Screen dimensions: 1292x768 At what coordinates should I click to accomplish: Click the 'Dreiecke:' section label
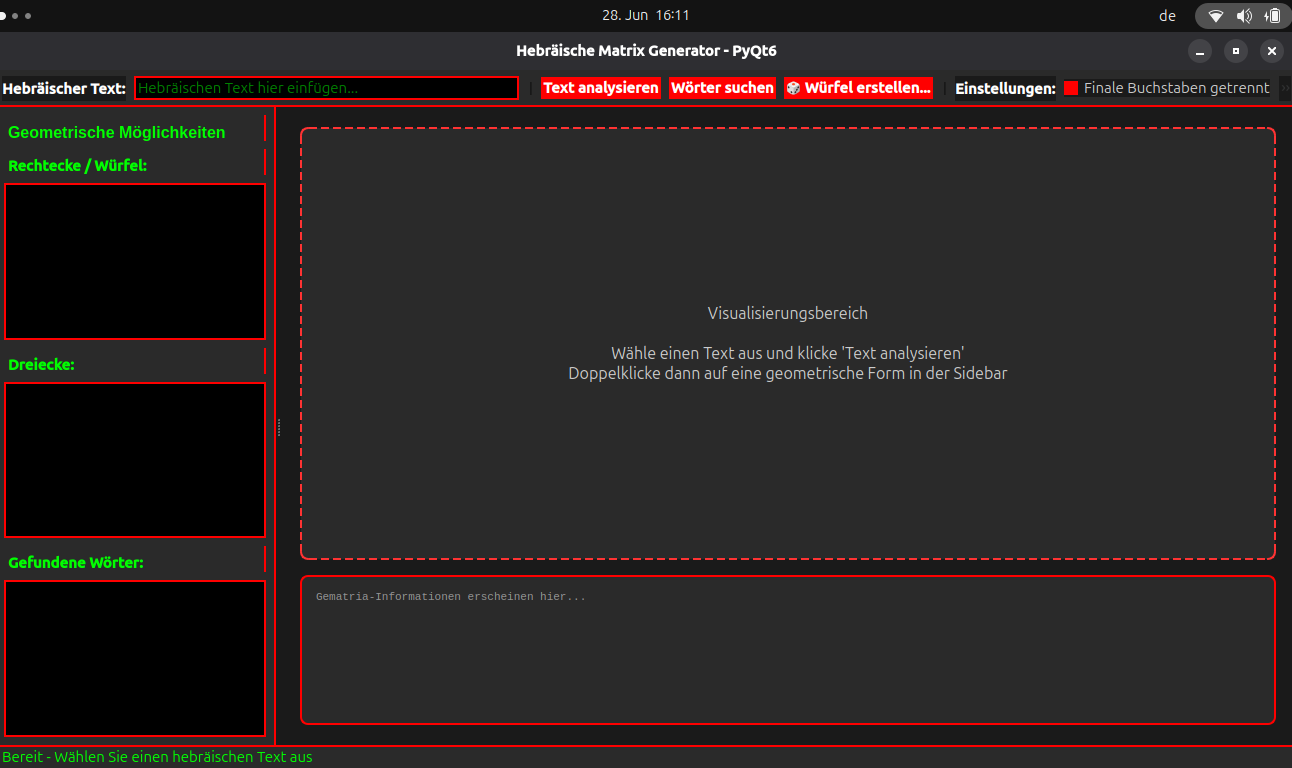click(41, 365)
